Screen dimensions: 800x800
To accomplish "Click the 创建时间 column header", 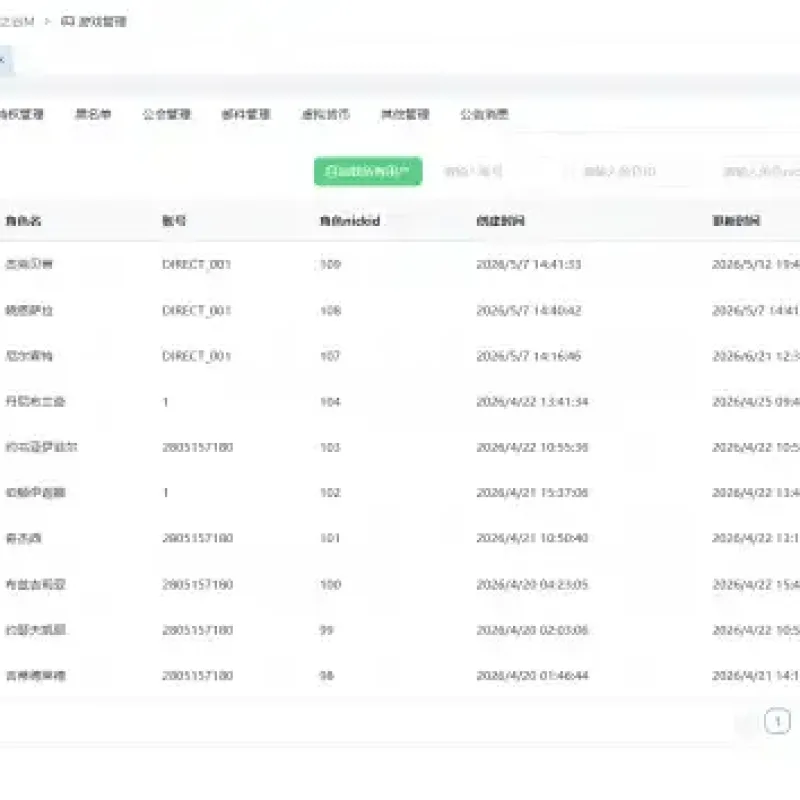I will [x=501, y=220].
